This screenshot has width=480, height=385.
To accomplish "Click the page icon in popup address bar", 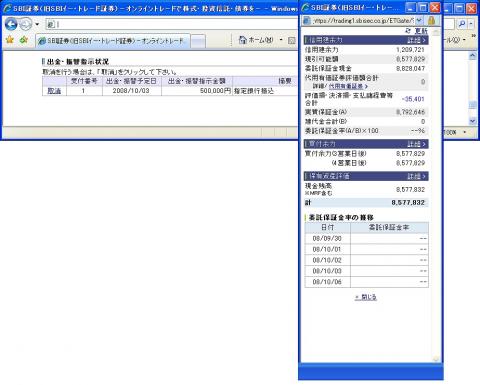I will point(307,21).
